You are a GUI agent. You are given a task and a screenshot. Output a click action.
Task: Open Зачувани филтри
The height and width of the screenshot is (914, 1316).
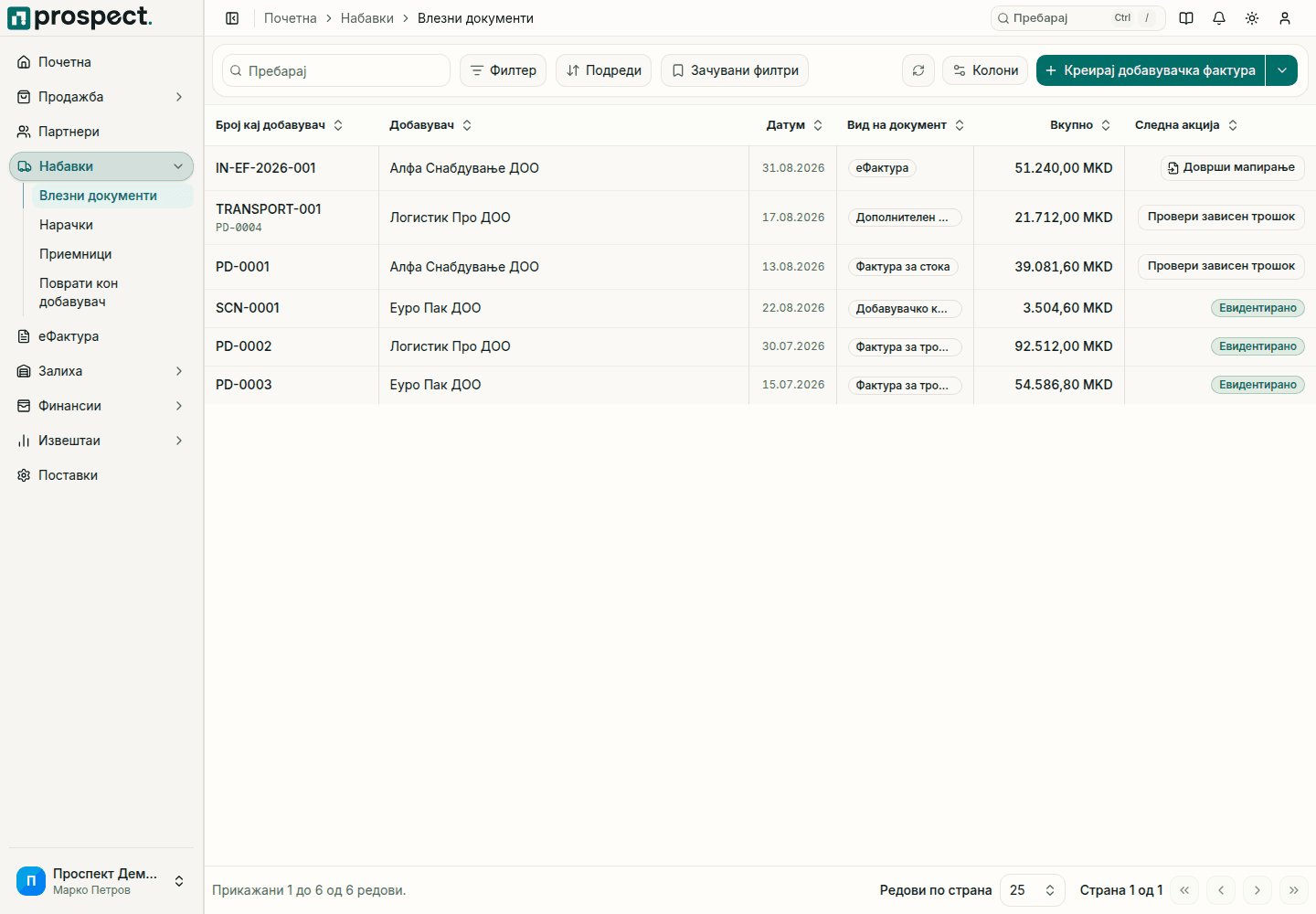point(735,70)
